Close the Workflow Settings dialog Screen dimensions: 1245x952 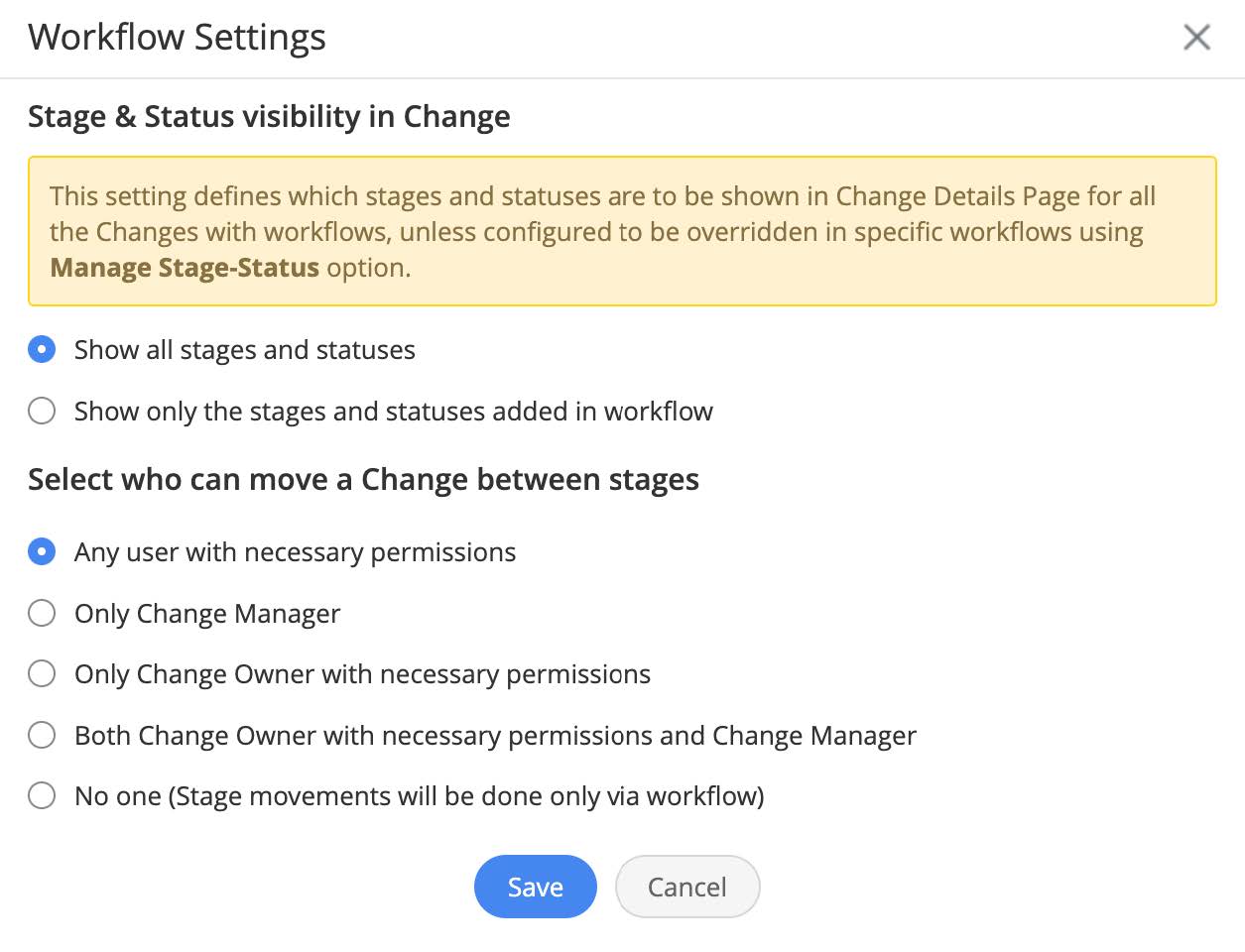coord(1196,38)
